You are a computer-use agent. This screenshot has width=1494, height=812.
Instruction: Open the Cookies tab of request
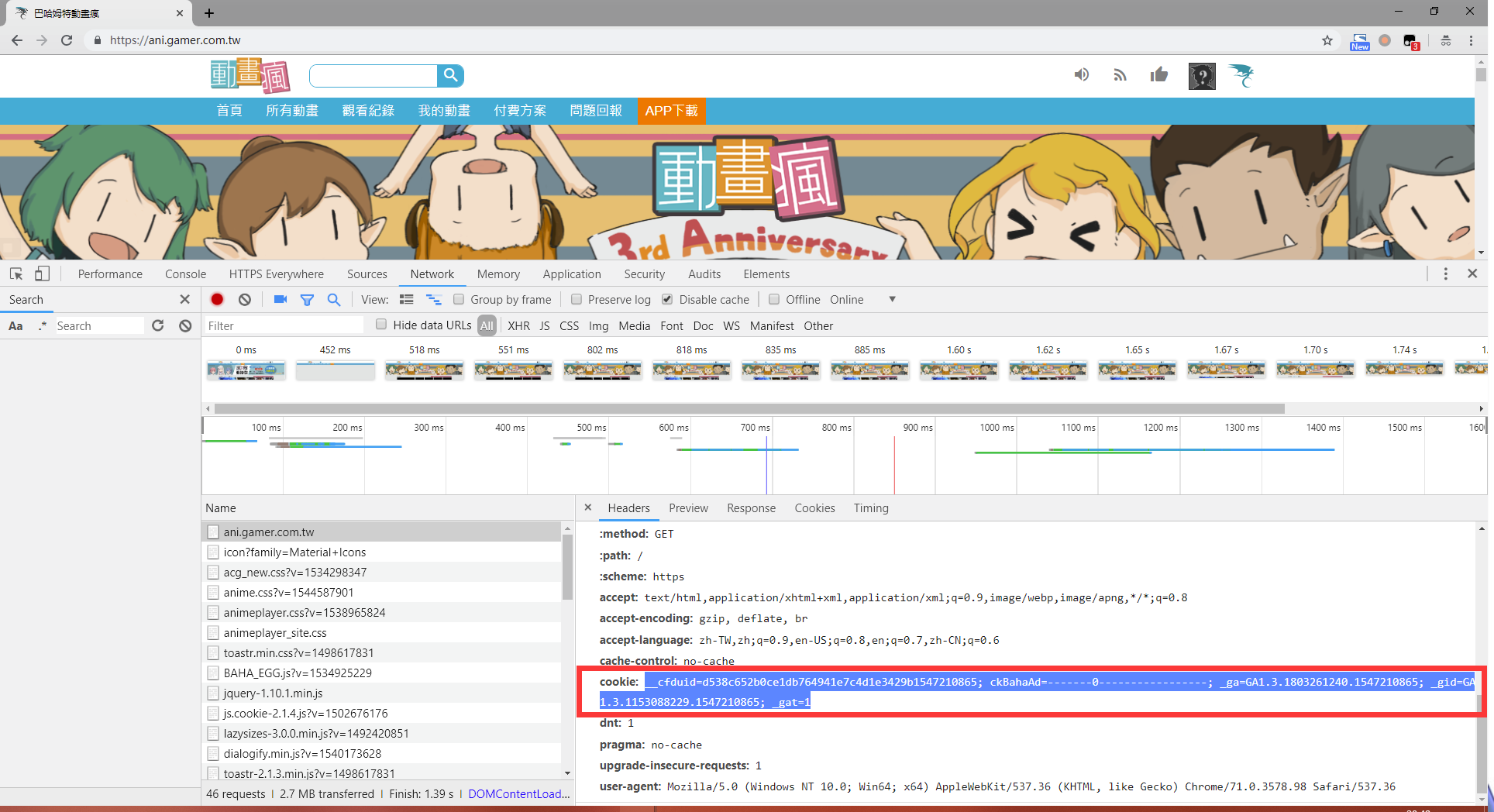pyautogui.click(x=814, y=508)
